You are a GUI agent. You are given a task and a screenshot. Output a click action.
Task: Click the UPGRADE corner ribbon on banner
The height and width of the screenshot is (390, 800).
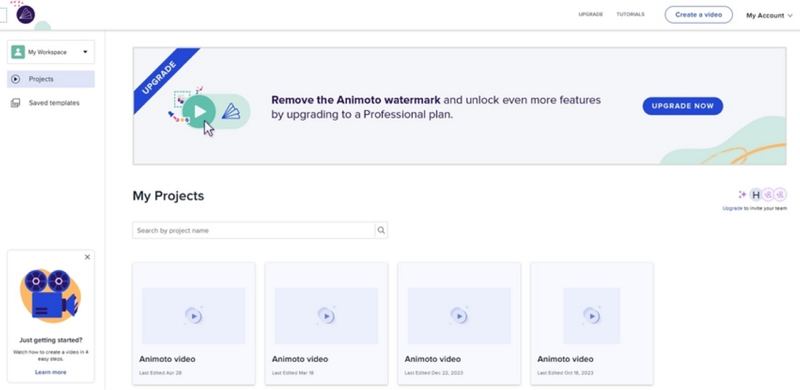point(161,77)
